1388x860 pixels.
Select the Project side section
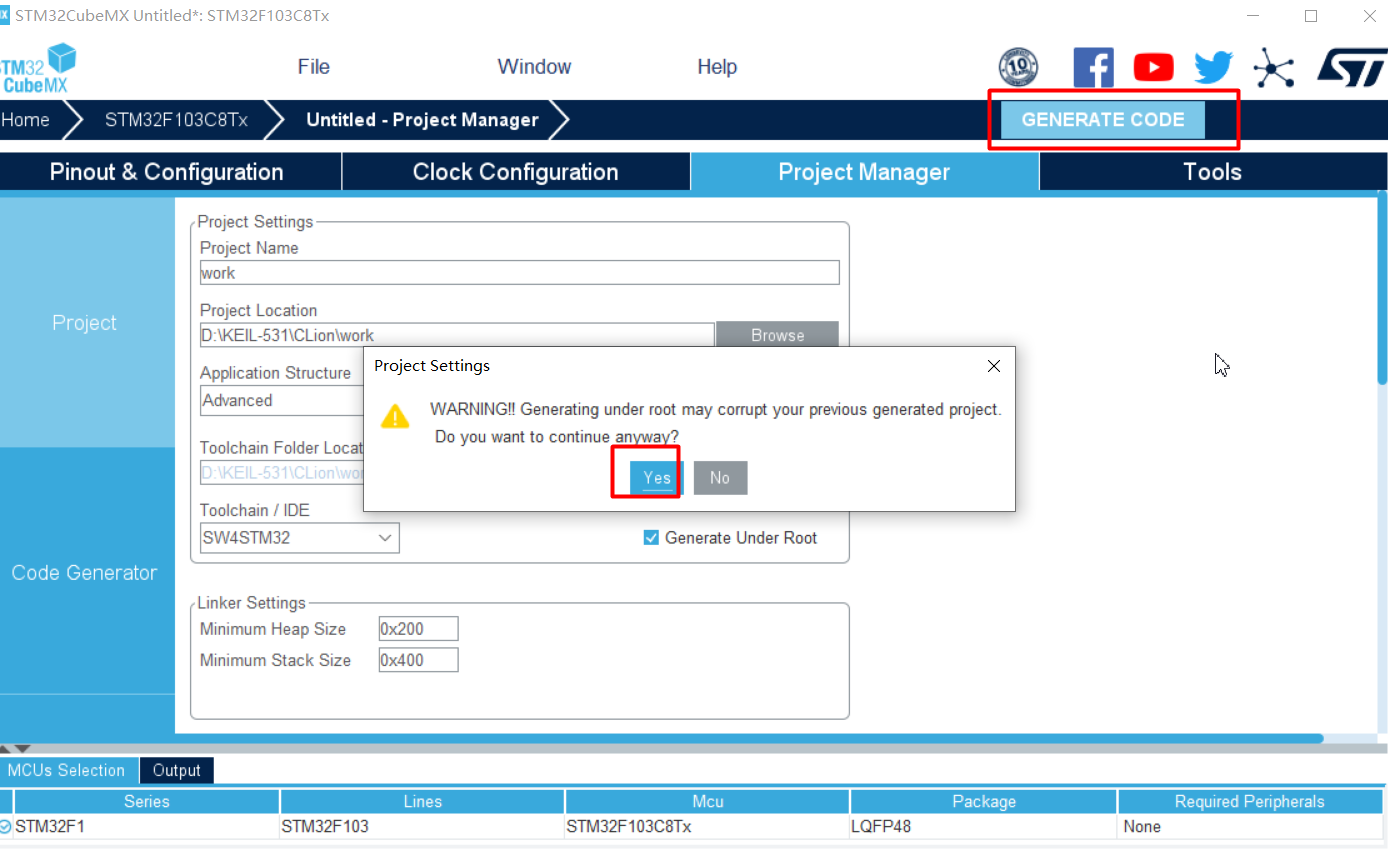85,322
